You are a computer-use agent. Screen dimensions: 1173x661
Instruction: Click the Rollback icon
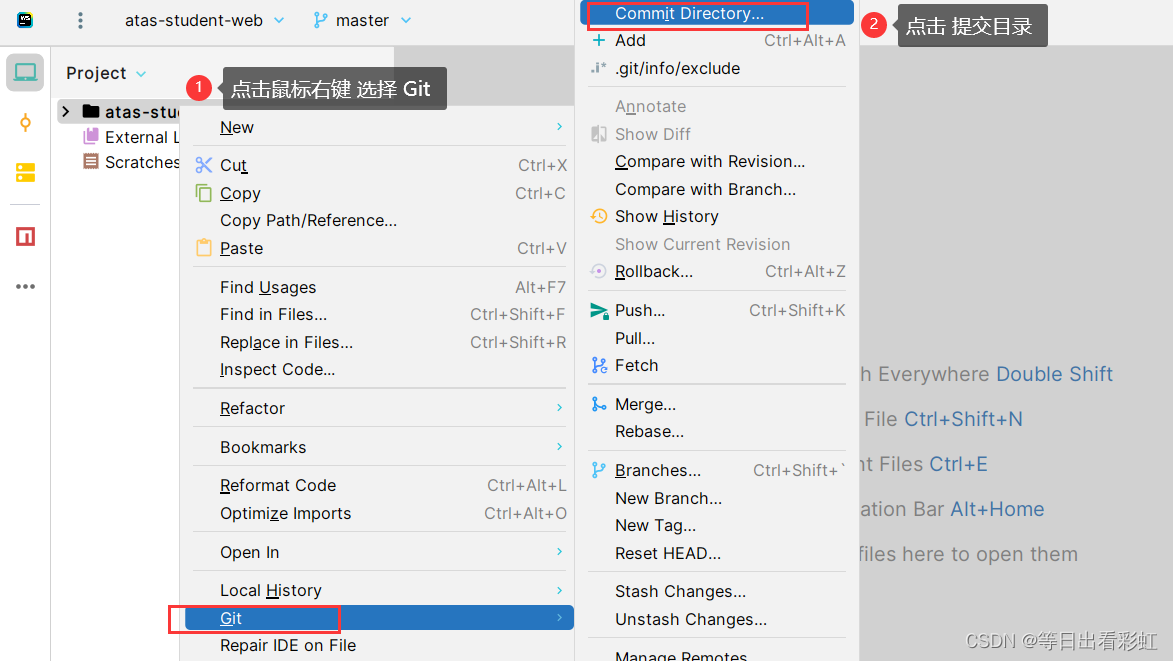click(598, 271)
